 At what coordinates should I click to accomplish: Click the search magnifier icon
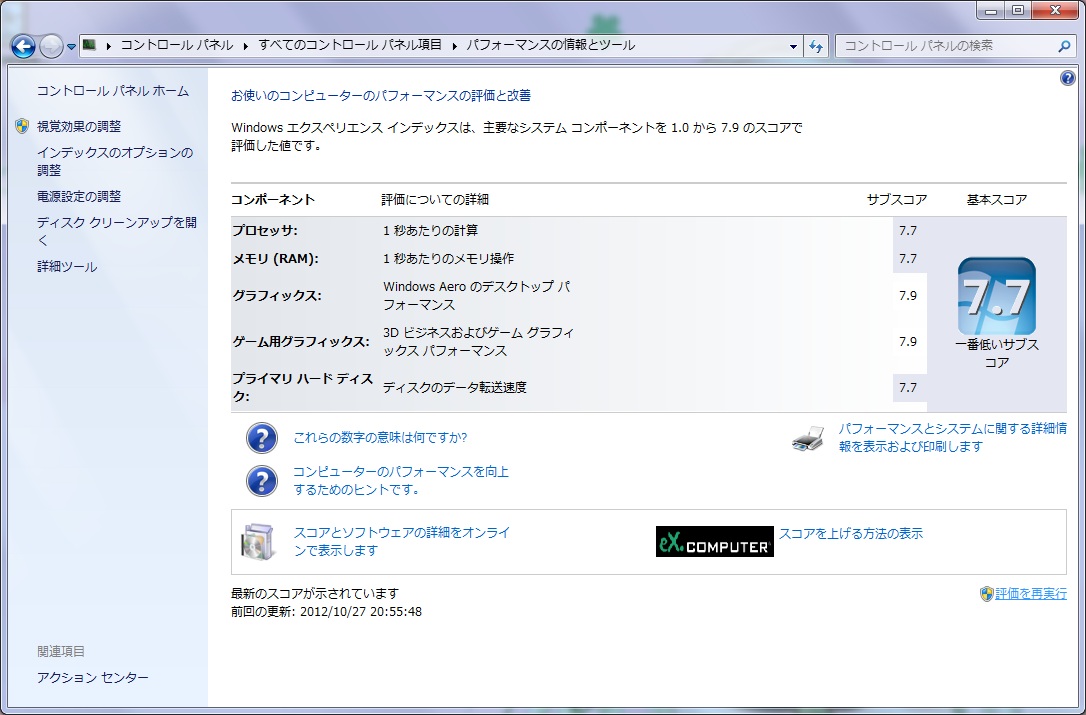(x=1064, y=46)
